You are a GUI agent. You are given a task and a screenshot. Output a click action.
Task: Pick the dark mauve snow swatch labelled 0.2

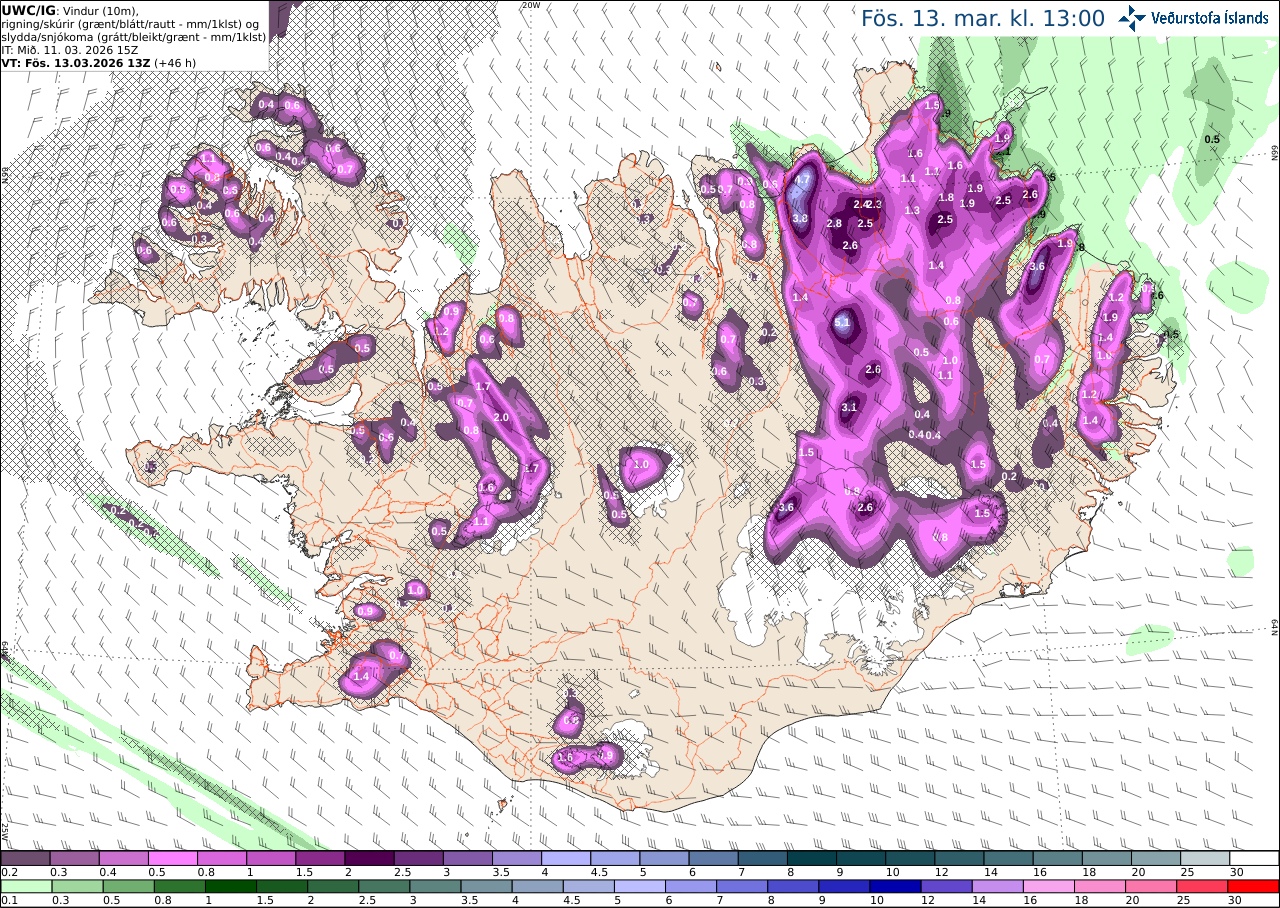25,858
